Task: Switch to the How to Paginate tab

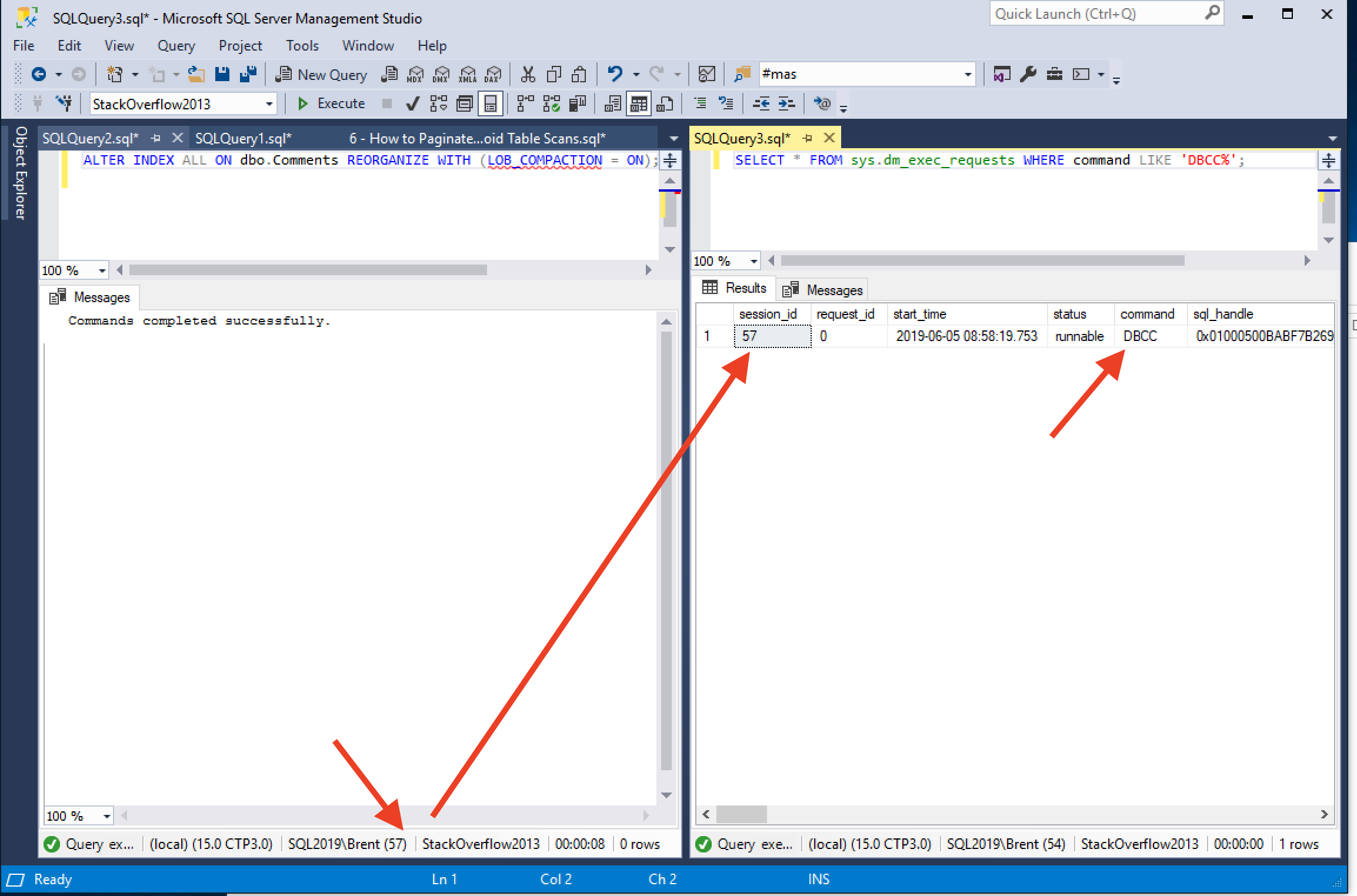Action: (x=477, y=138)
